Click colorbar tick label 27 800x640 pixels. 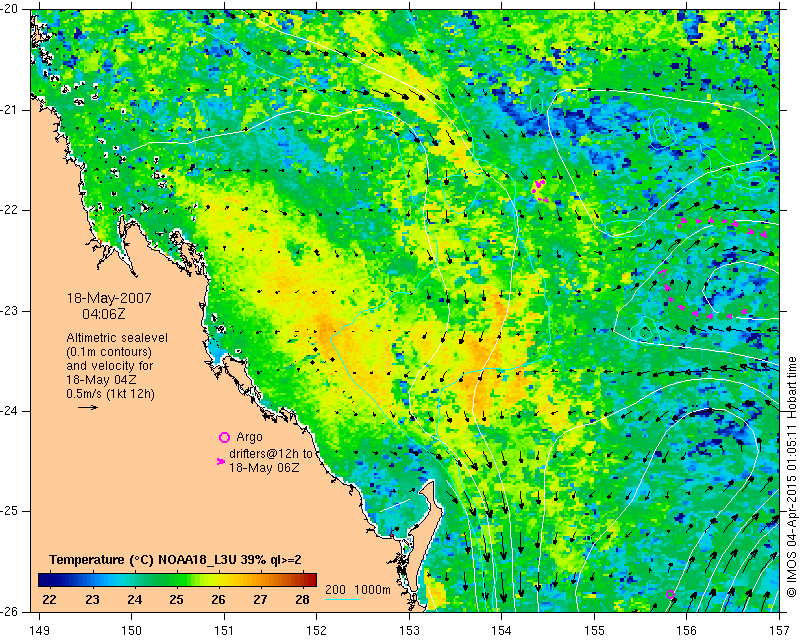tap(260, 599)
